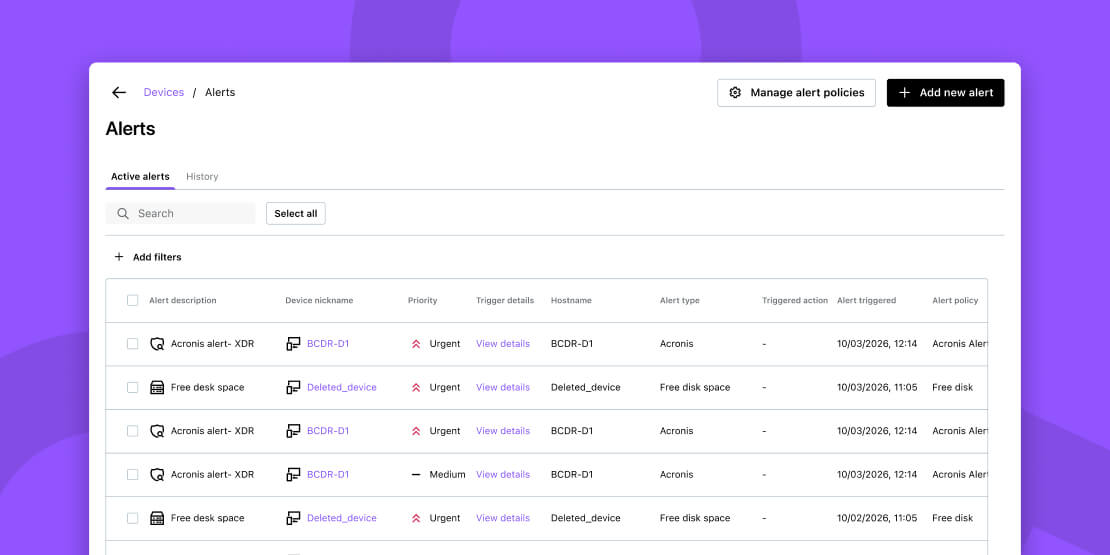
Task: Click hostname 'BCDR-D1' text in Medium row
Action: point(572,474)
